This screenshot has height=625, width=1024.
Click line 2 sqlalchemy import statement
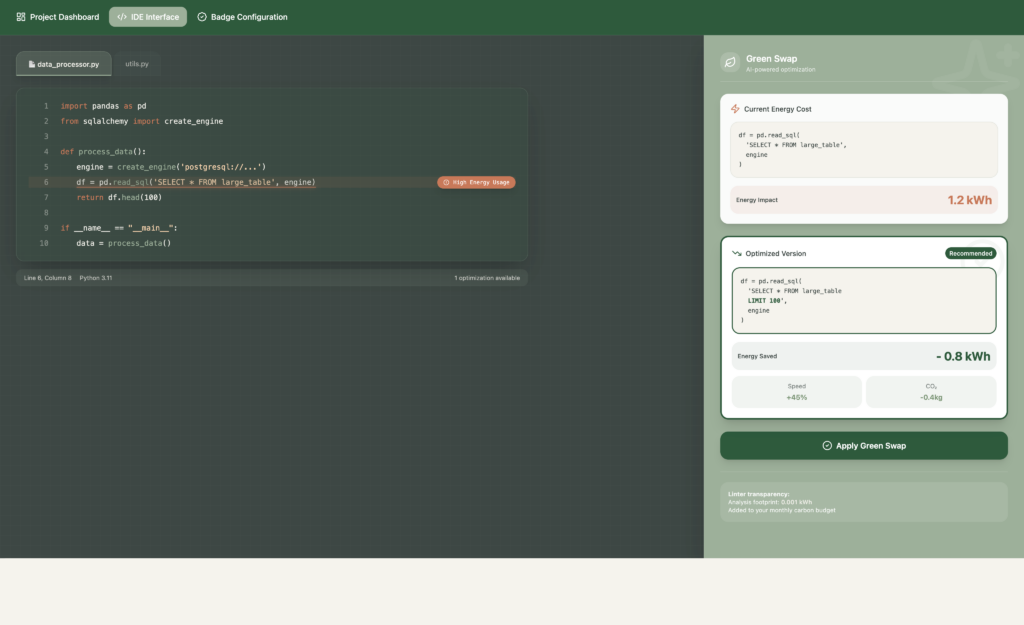pos(142,121)
